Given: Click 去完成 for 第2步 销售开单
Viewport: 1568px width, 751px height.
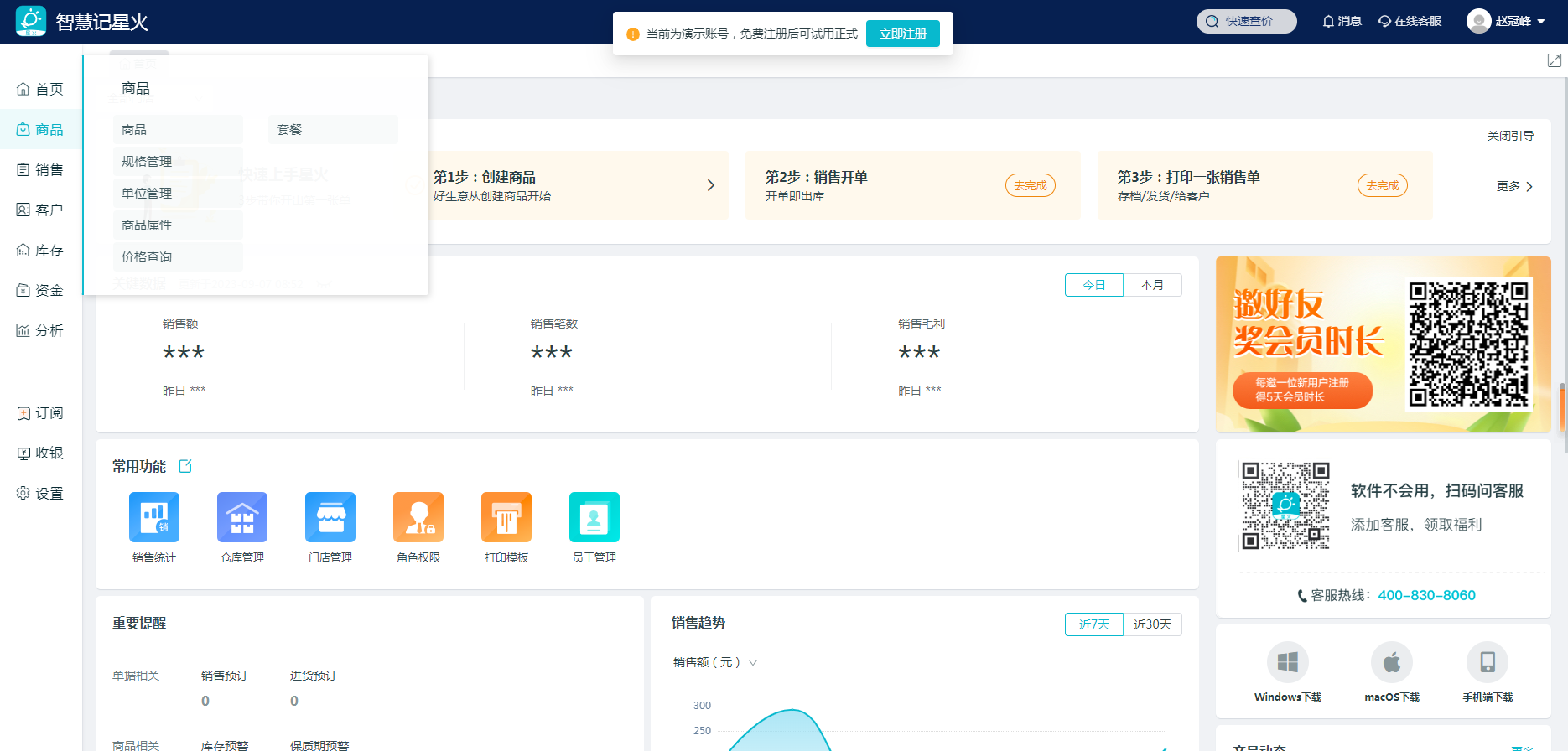Looking at the screenshot, I should 1030,185.
